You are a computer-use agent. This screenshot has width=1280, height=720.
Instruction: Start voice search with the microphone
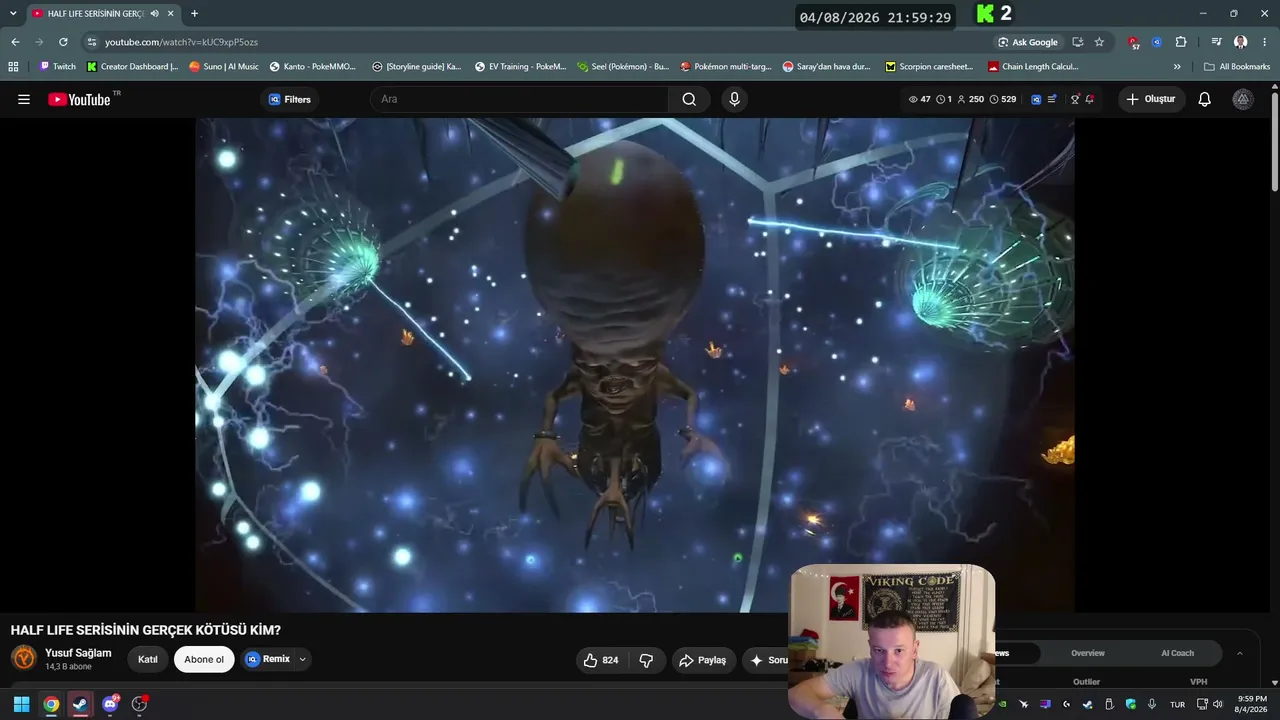point(735,99)
